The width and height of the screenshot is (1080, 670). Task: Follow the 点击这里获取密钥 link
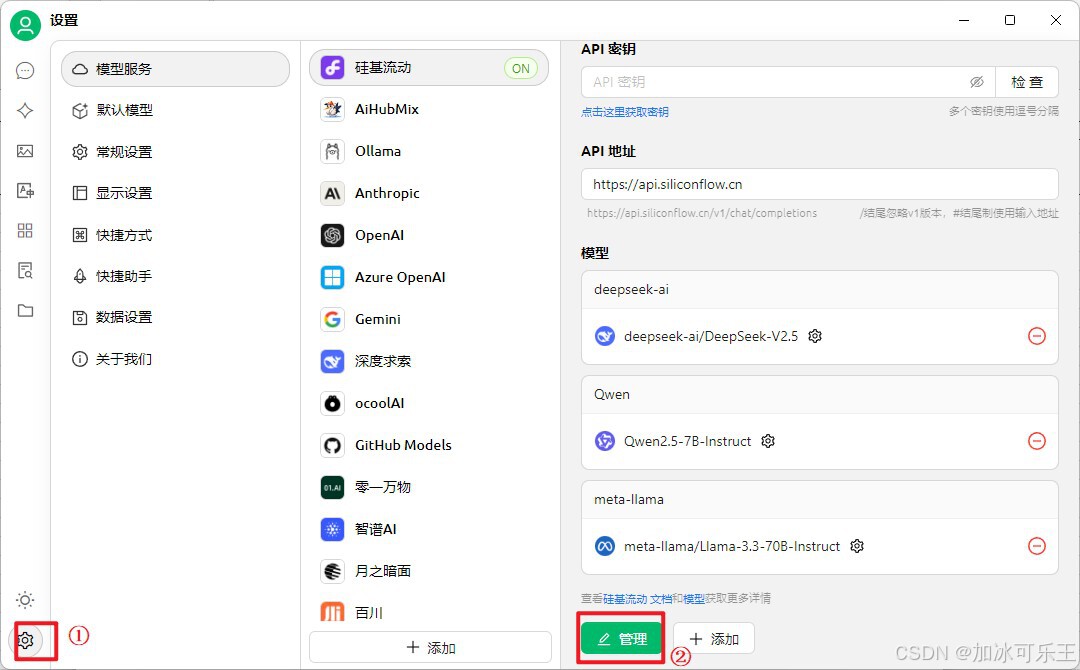[625, 112]
